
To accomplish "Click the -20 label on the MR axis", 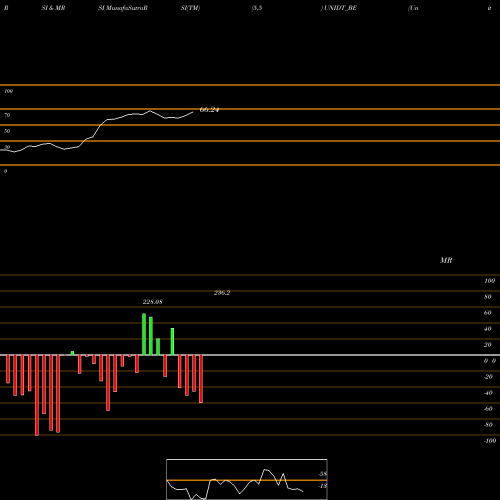I will click(x=488, y=377).
